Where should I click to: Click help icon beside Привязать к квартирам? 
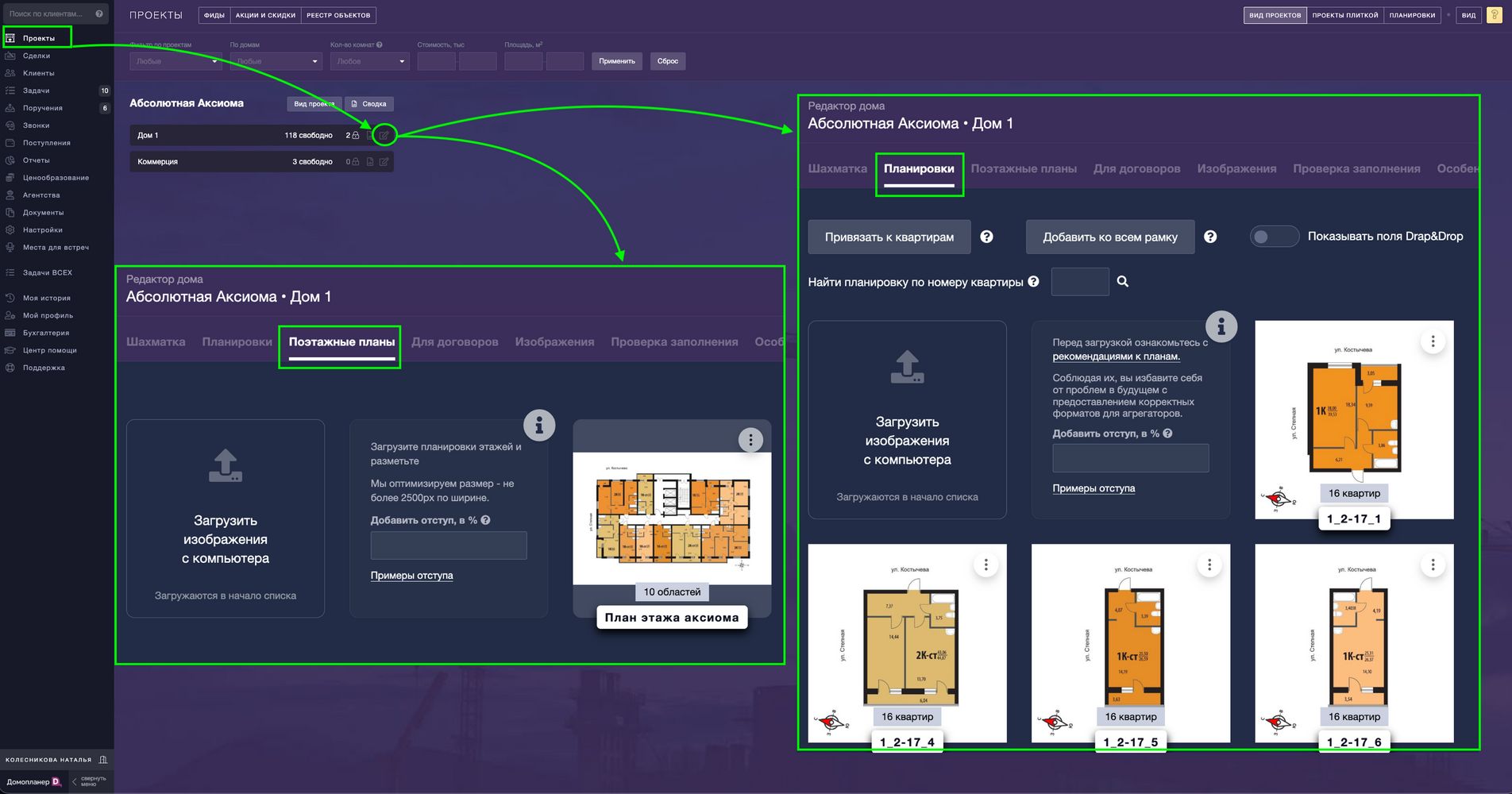click(986, 237)
